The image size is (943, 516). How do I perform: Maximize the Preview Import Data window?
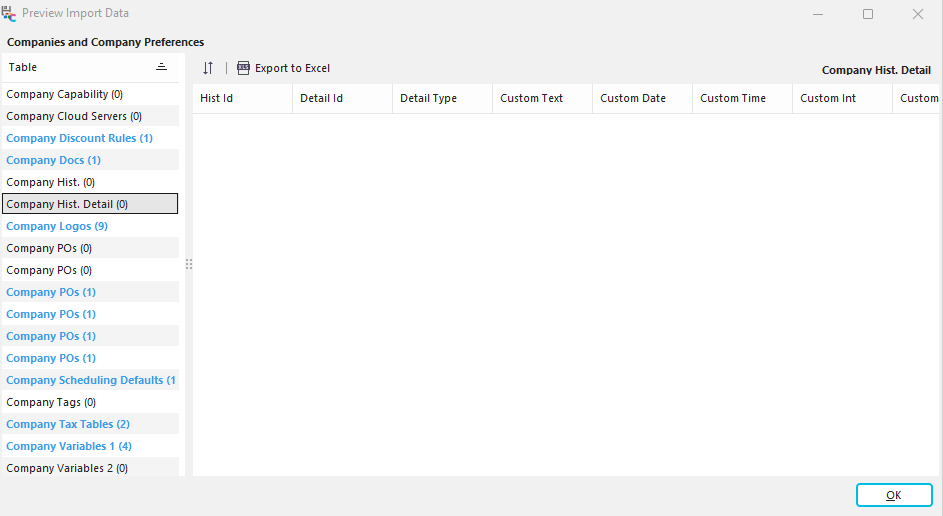[x=867, y=14]
